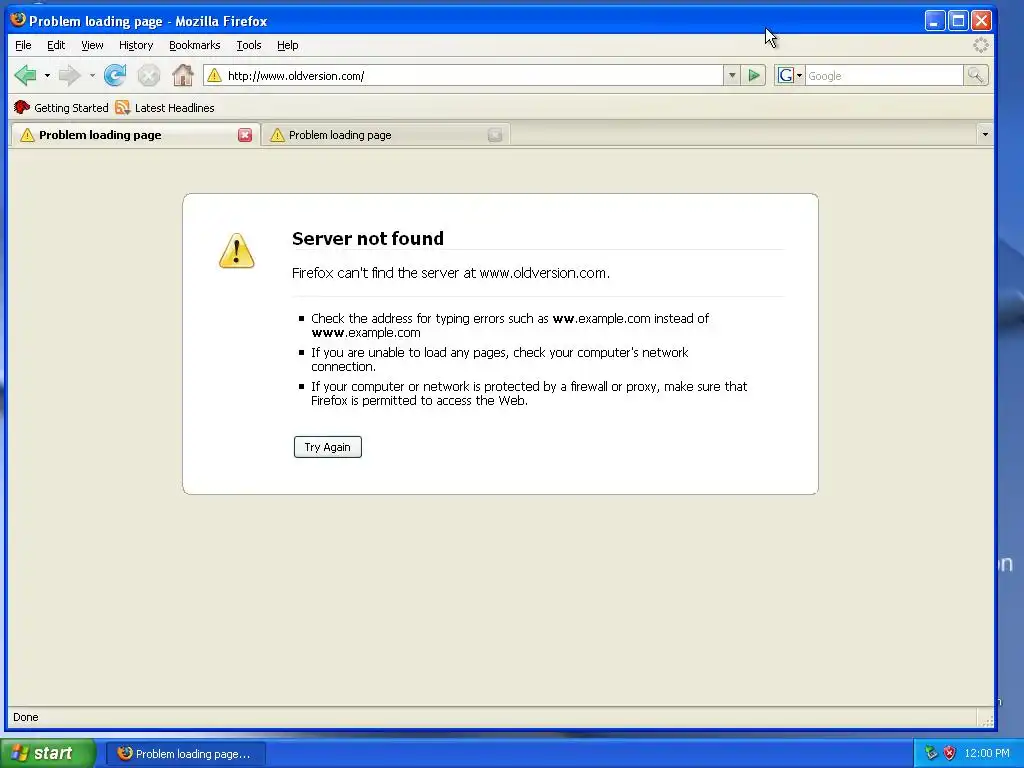The width and height of the screenshot is (1024, 768).
Task: Open the View menu
Action: pyautogui.click(x=92, y=45)
